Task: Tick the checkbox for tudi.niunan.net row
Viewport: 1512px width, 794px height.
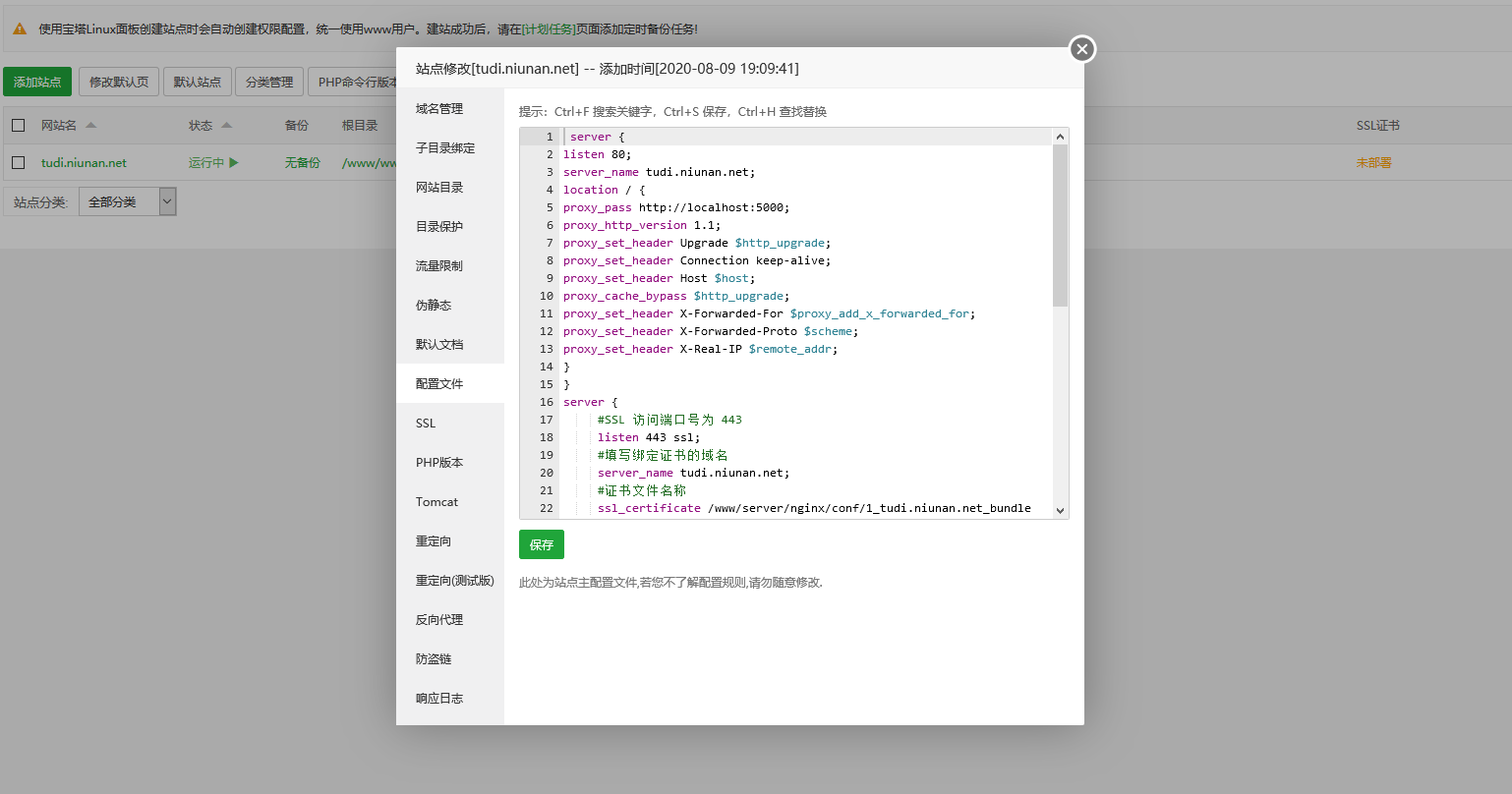Action: pos(18,163)
